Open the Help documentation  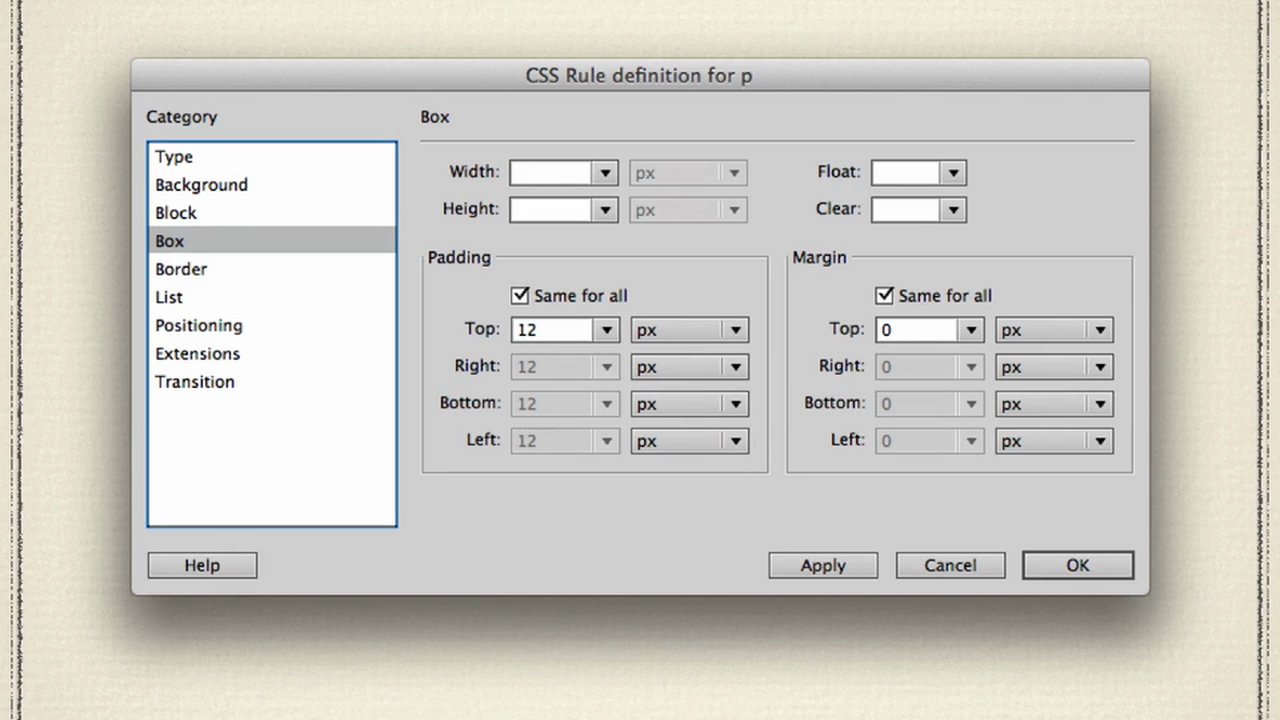click(x=201, y=565)
